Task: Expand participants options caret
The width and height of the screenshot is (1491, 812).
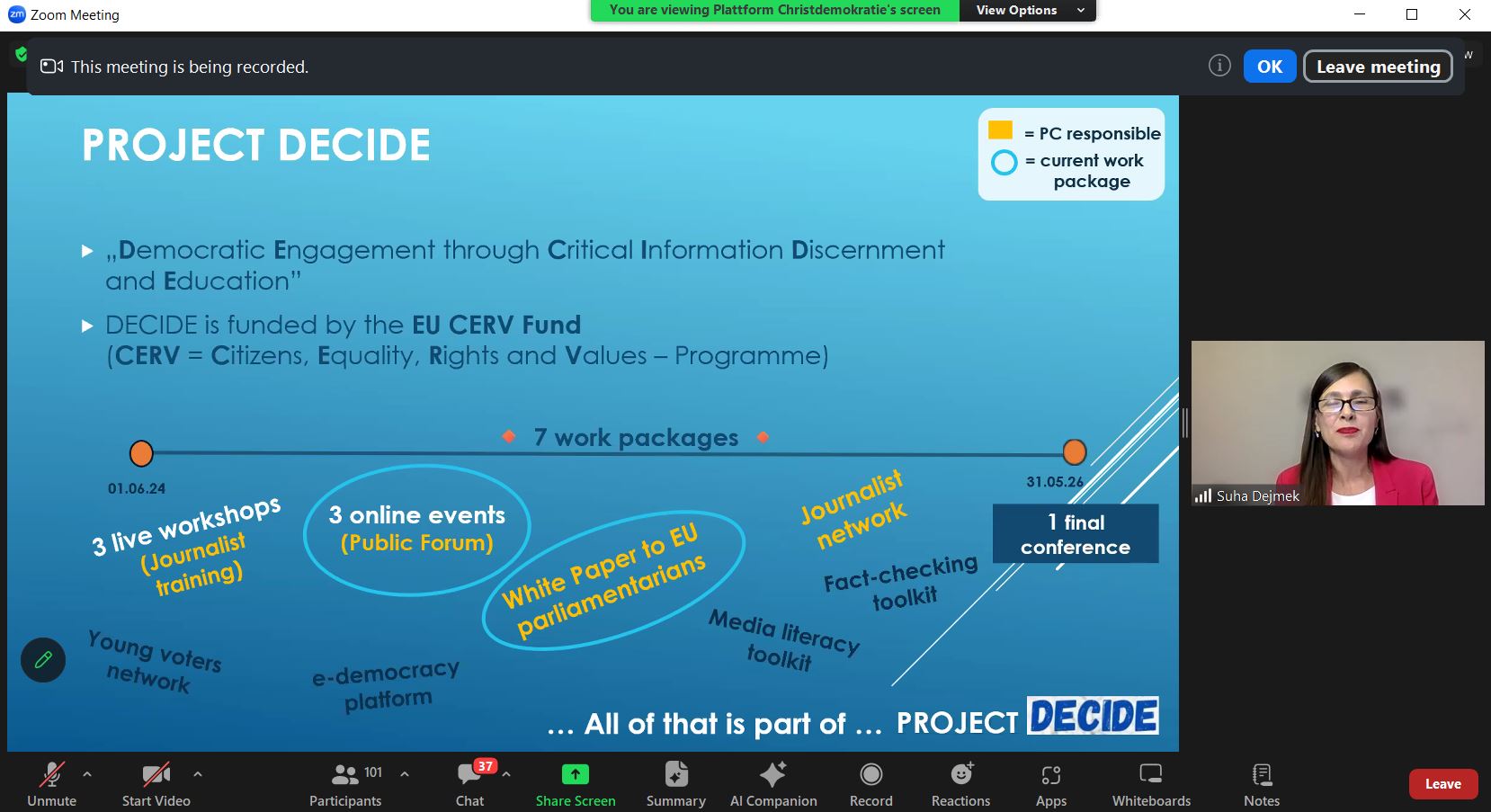Action: click(405, 773)
